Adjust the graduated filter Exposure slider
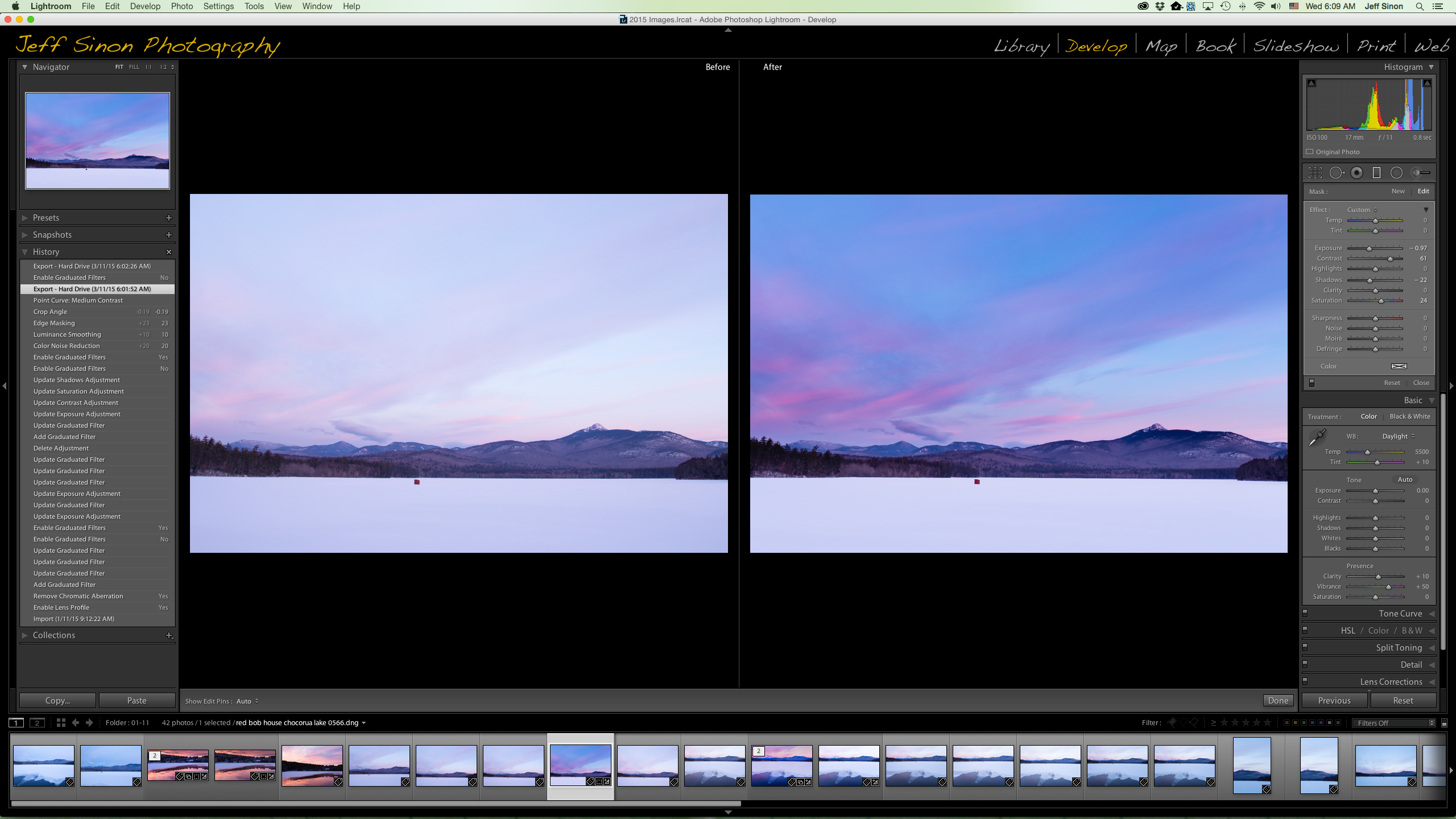 [1370, 249]
